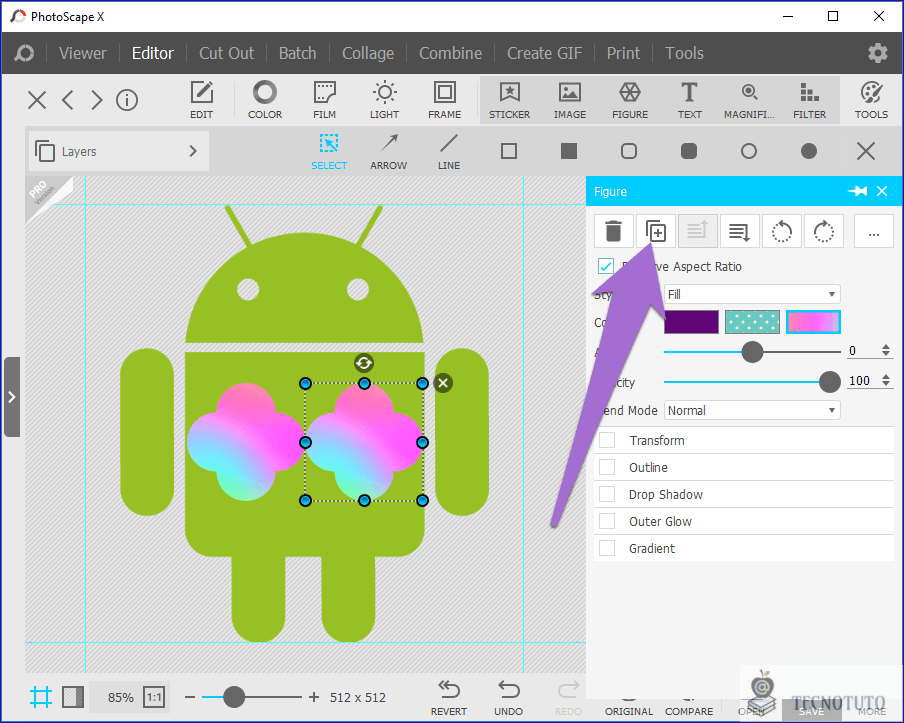Pick the filled square shape

(x=569, y=151)
